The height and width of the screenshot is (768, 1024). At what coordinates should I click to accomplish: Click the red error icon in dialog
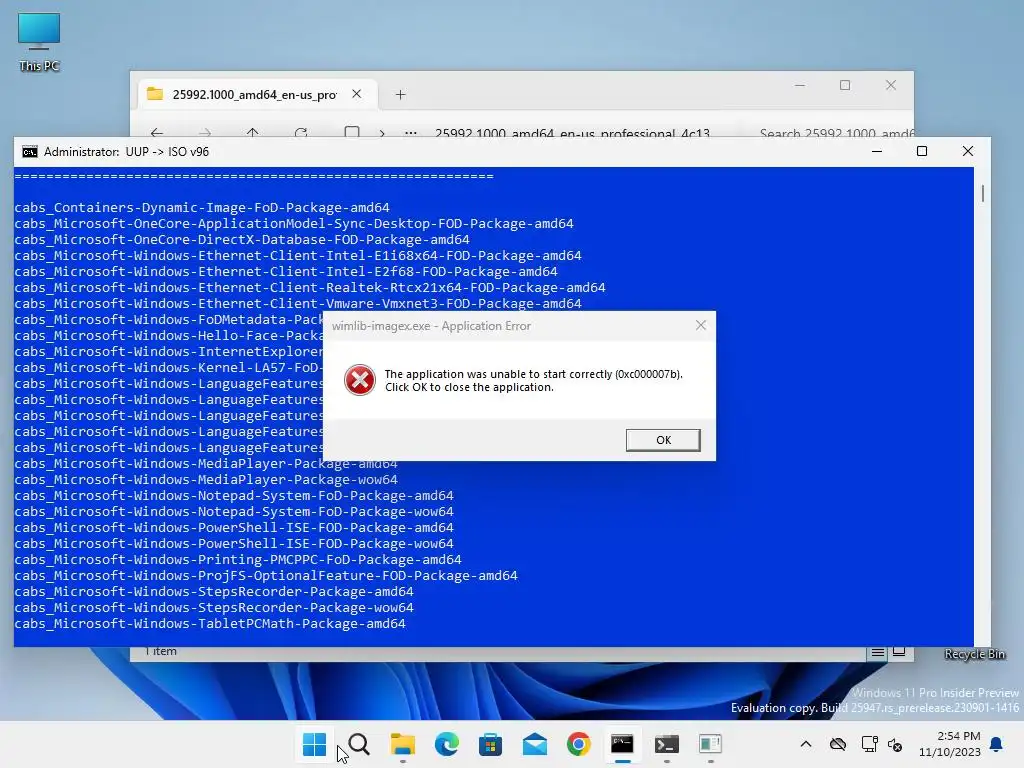pos(360,380)
